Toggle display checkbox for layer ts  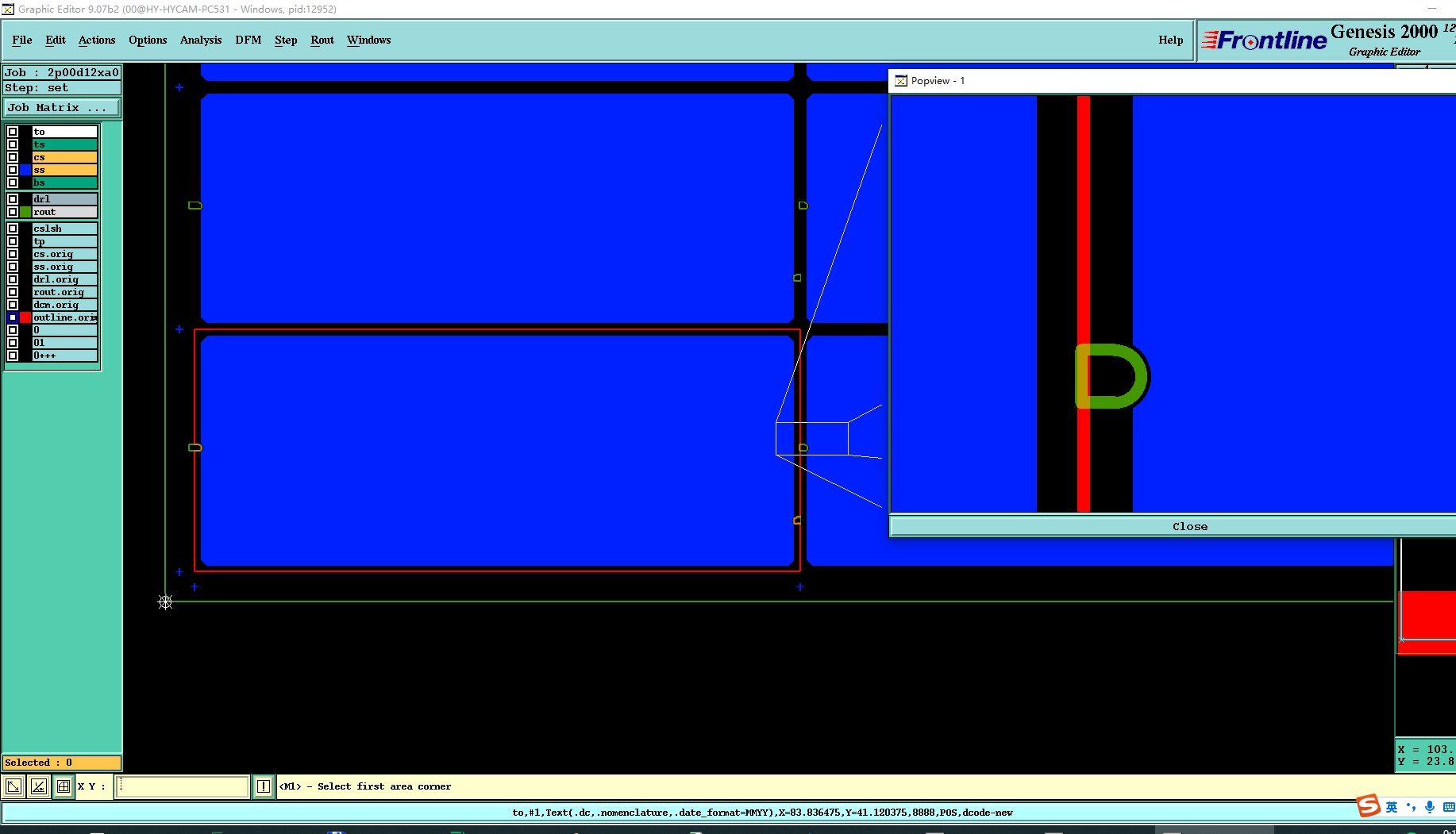point(13,144)
